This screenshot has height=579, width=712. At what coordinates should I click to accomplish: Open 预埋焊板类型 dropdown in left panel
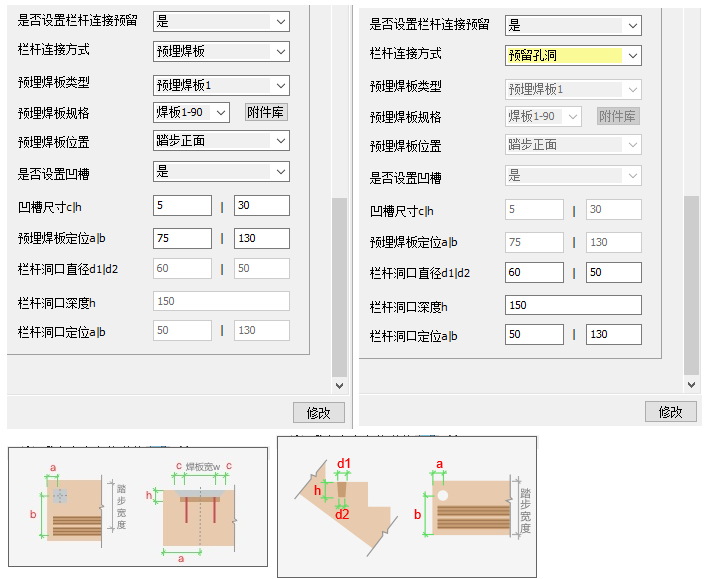pos(221,86)
